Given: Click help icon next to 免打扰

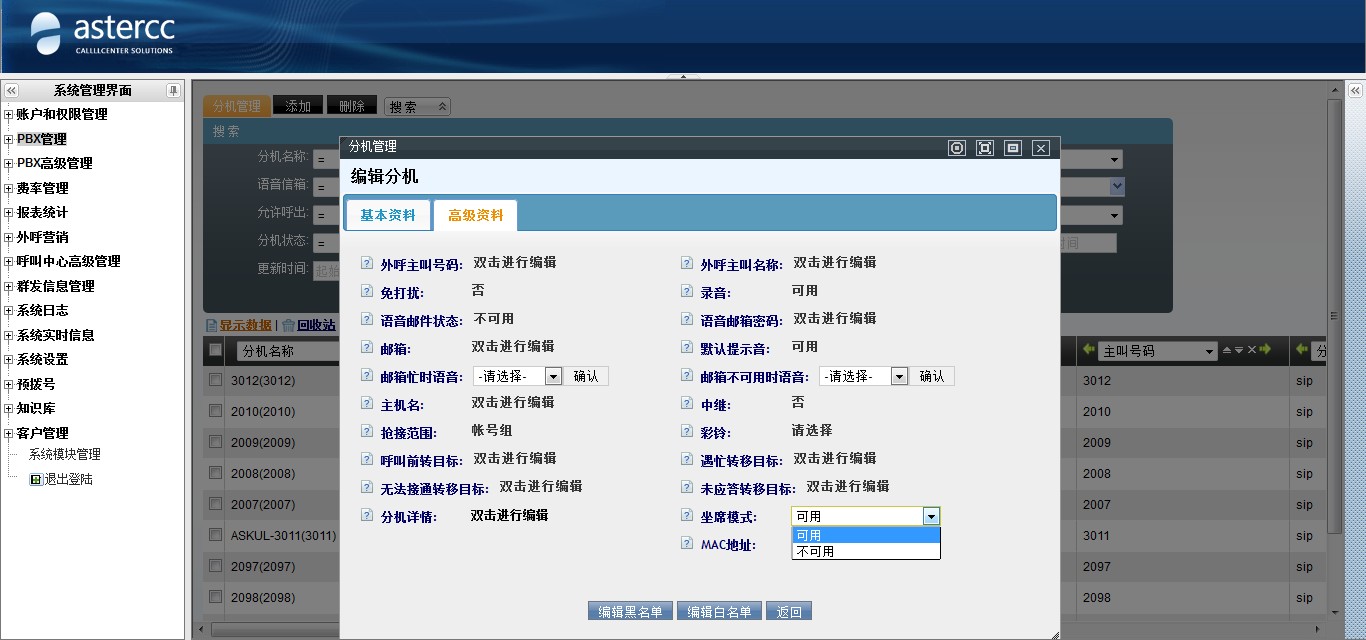Looking at the screenshot, I should pos(367,292).
